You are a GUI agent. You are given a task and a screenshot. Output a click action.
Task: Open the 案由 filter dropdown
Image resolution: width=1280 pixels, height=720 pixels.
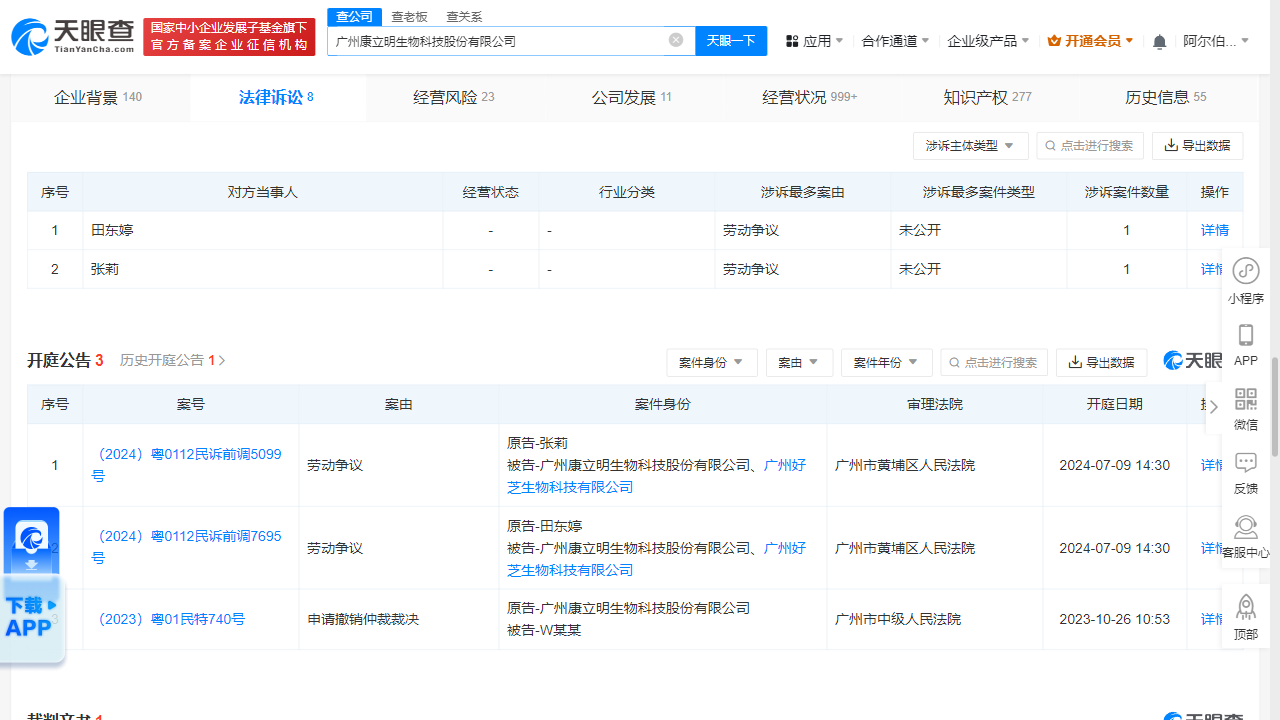(x=799, y=362)
